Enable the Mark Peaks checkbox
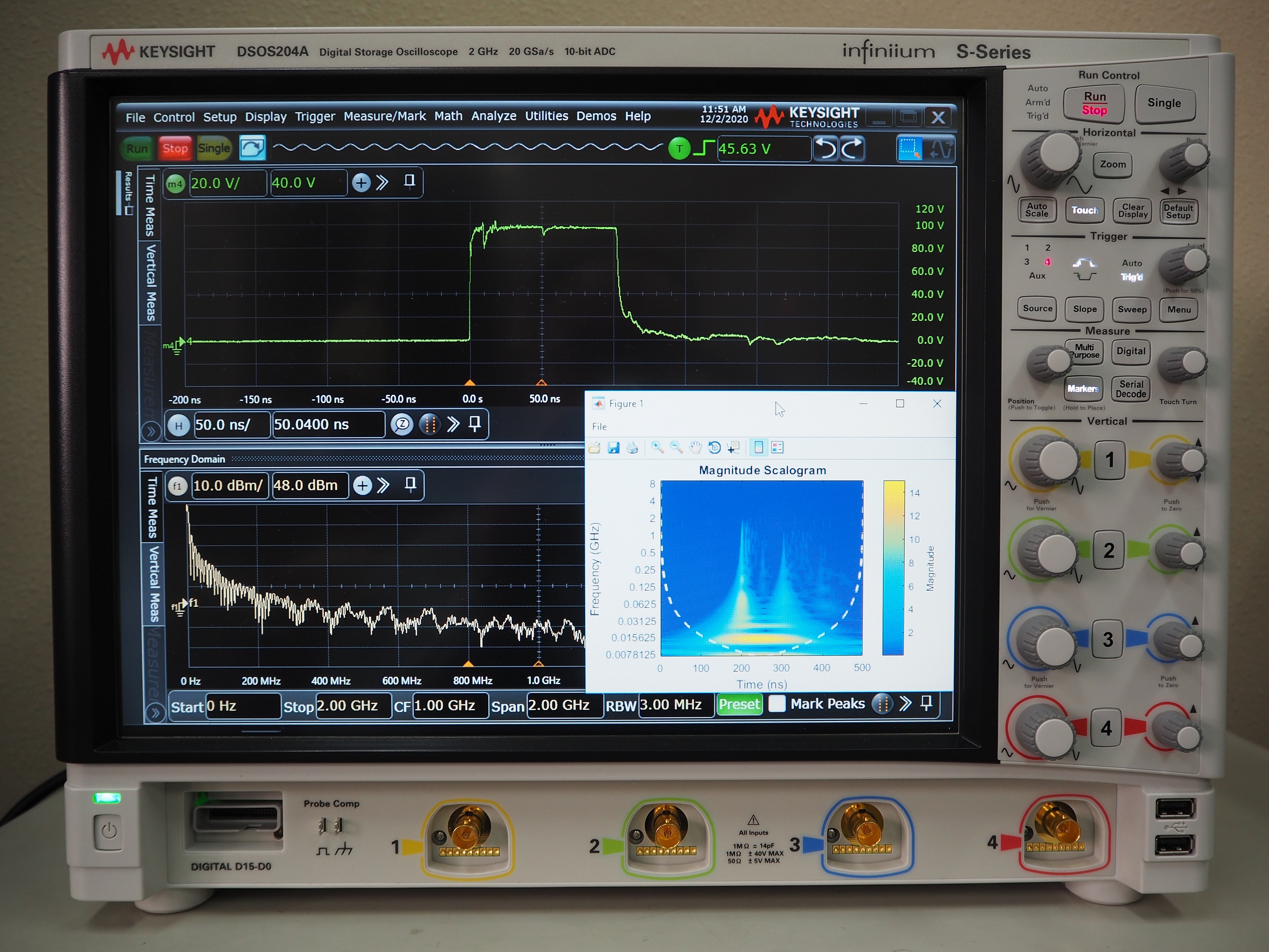Image resolution: width=1269 pixels, height=952 pixels. [777, 704]
